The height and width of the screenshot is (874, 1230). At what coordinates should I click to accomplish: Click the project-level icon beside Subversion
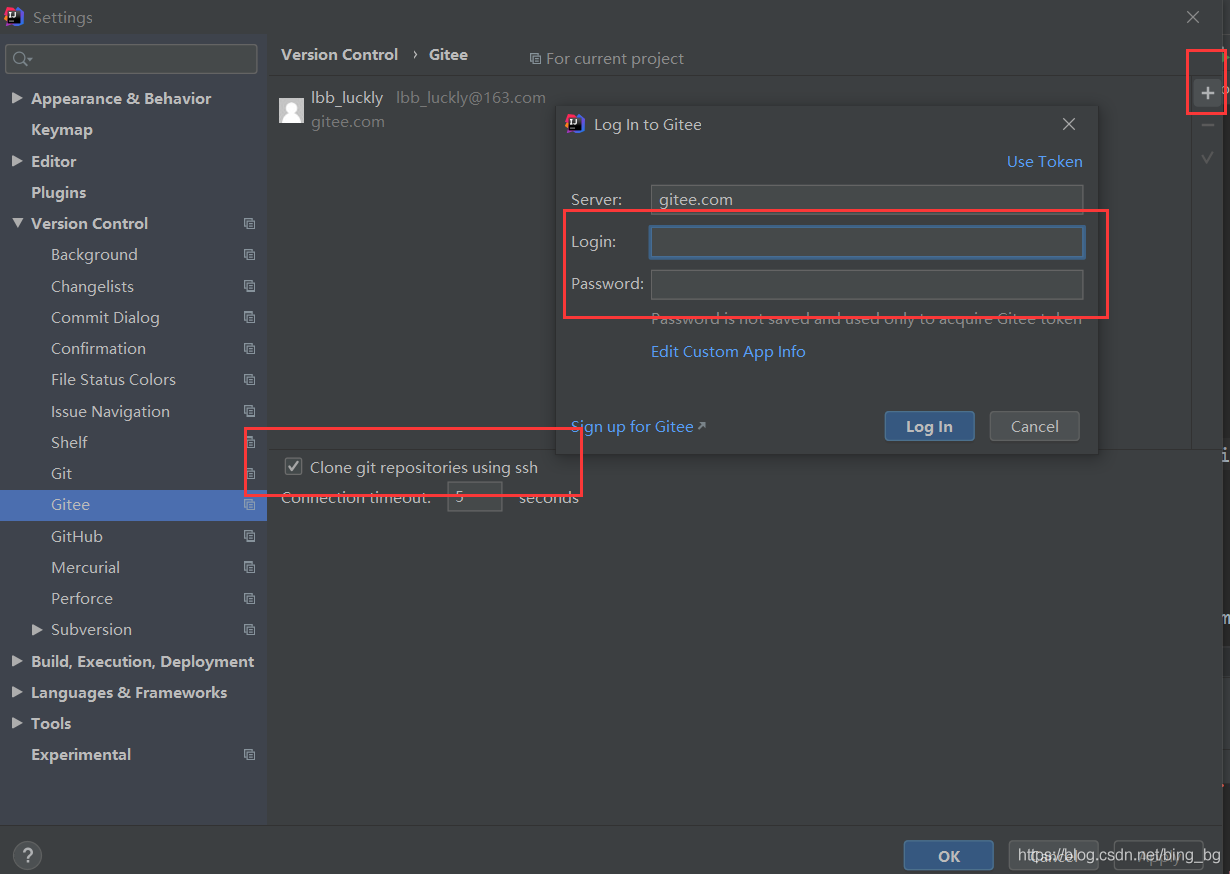[x=249, y=630]
